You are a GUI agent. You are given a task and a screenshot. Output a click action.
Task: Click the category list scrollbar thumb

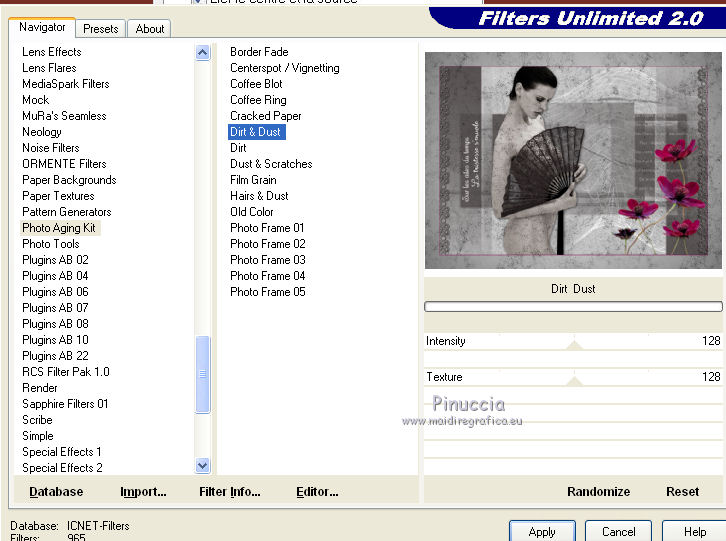click(203, 374)
